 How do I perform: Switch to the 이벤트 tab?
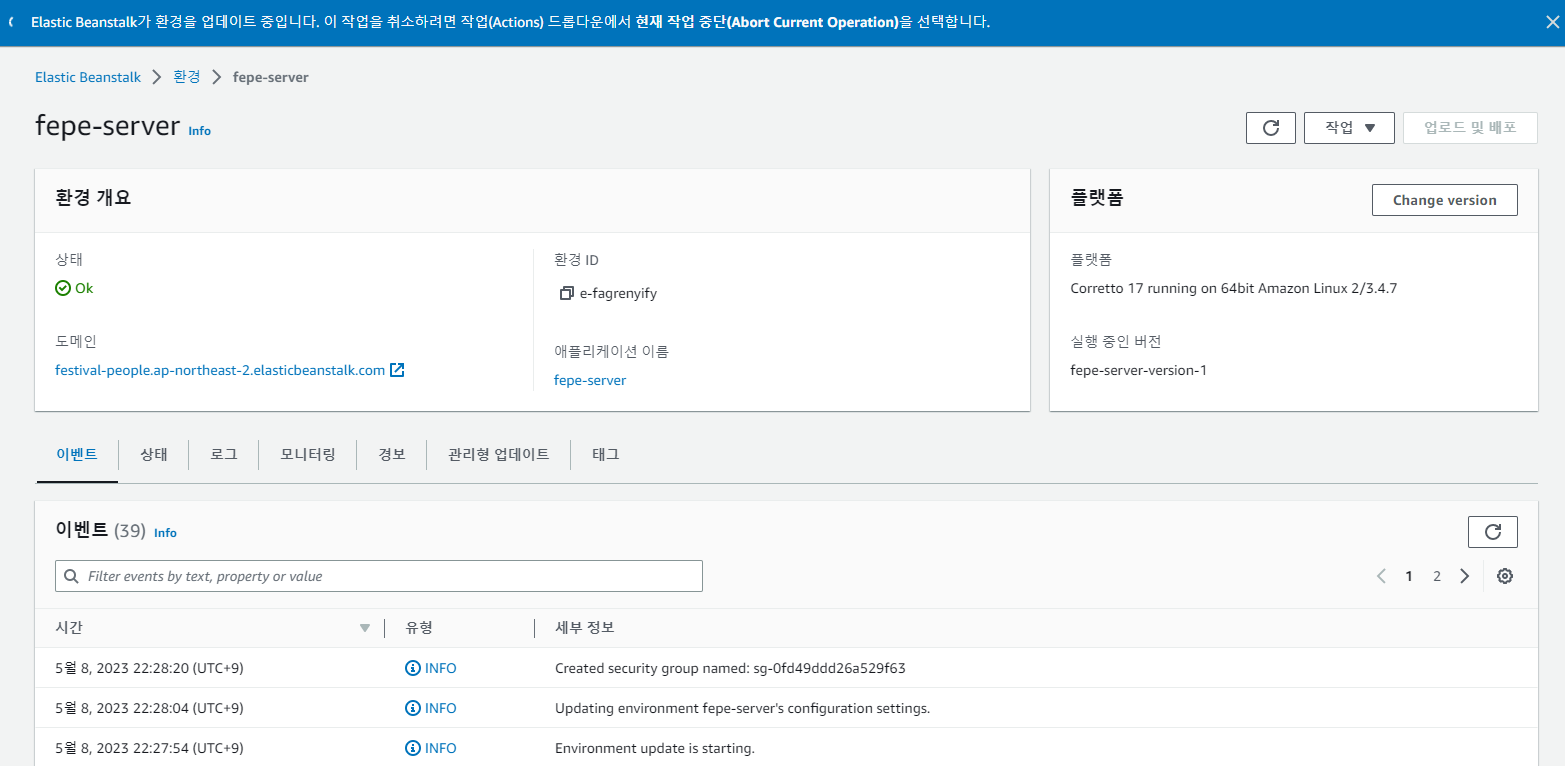click(x=76, y=454)
